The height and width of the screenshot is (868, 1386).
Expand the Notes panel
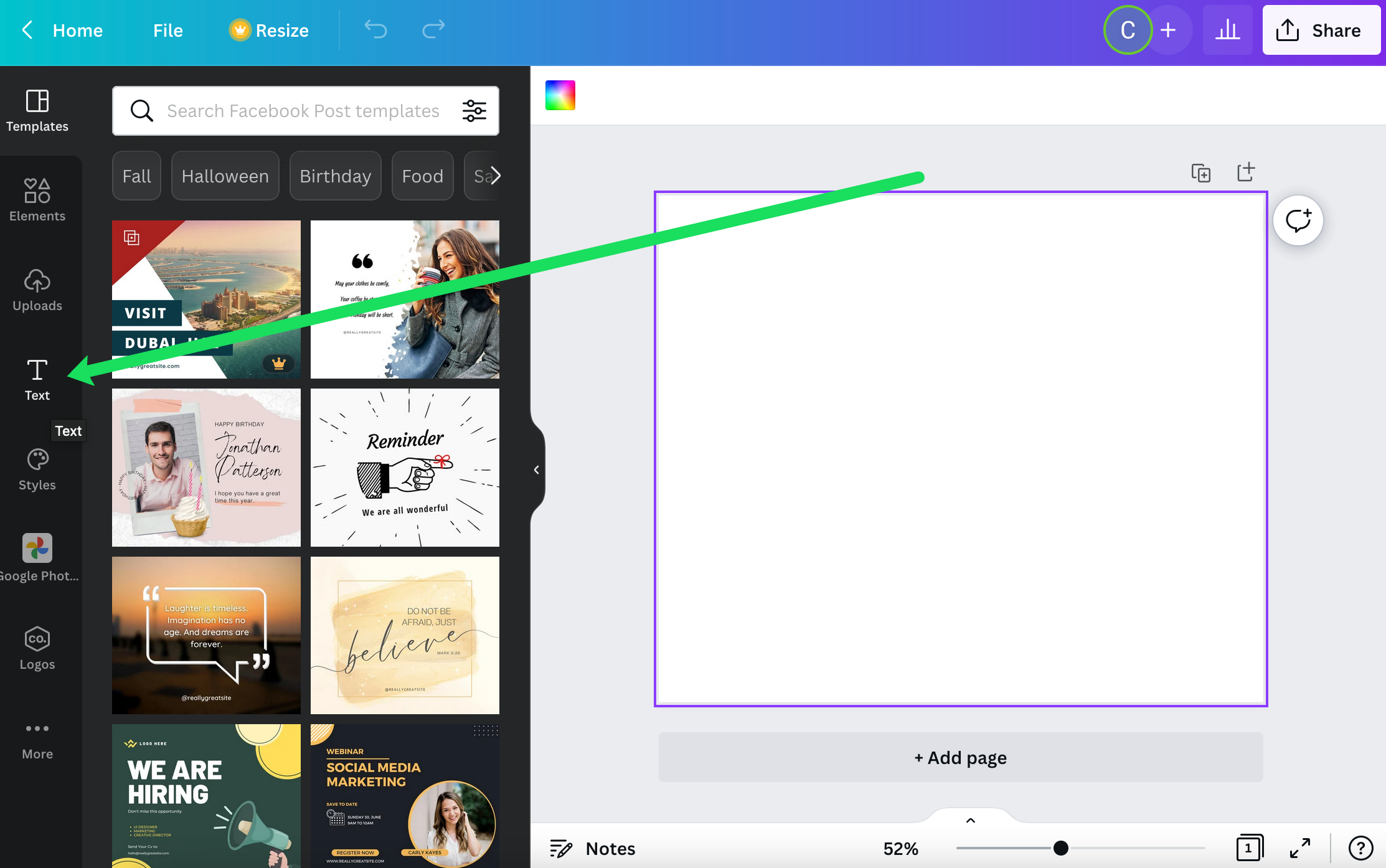coord(592,848)
